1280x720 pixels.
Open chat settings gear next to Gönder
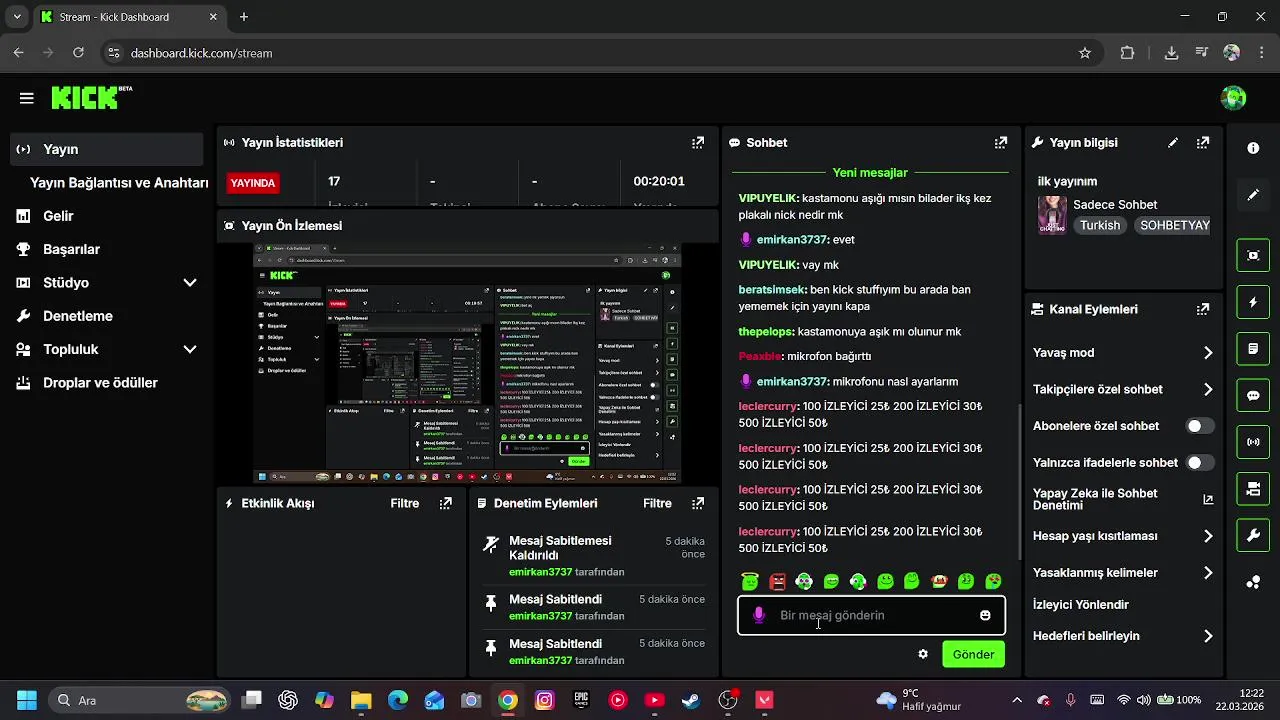click(923, 654)
